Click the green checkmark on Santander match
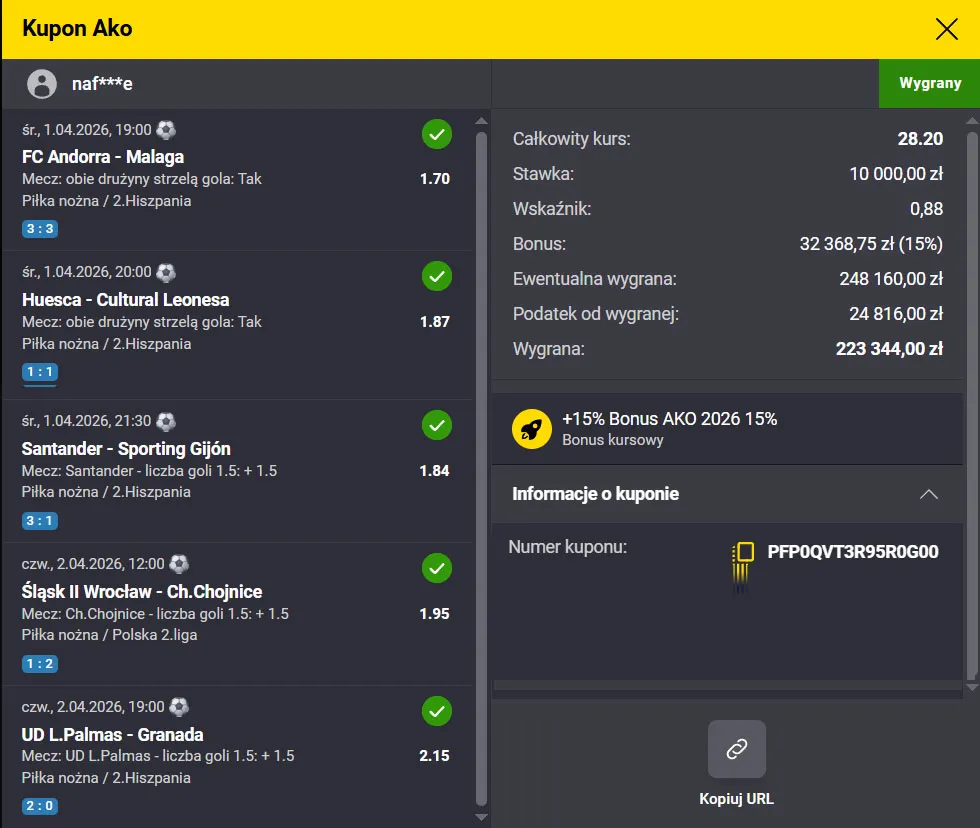This screenshot has width=980, height=828. [x=436, y=426]
